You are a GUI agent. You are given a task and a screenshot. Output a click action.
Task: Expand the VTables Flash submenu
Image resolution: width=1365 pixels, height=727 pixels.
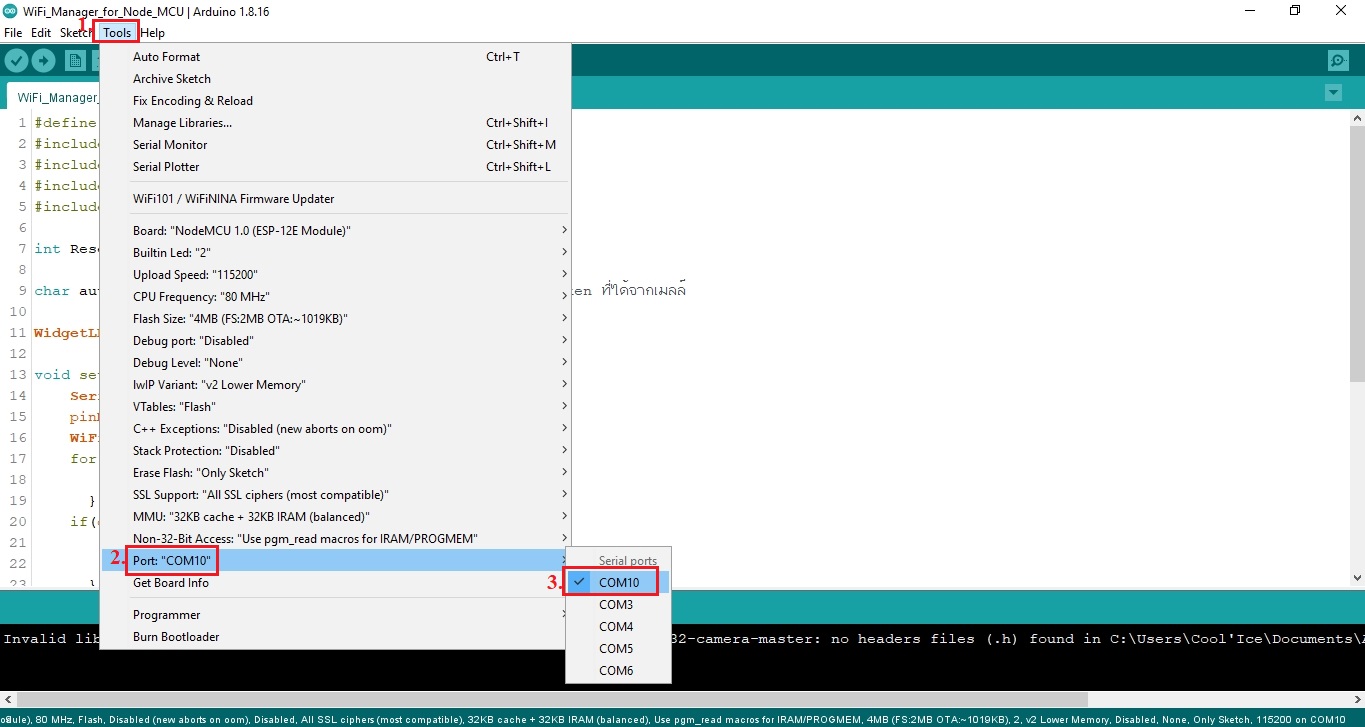click(335, 407)
